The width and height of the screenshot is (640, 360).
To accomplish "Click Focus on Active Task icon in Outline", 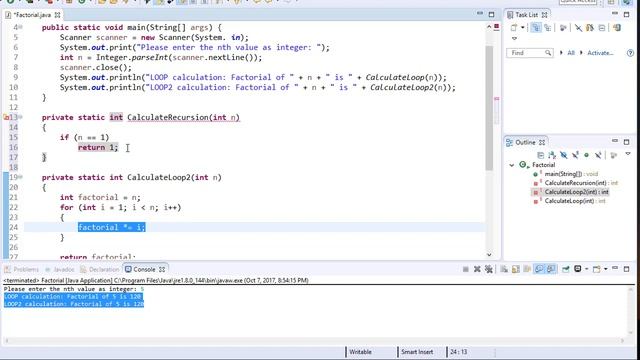I will 613,155.
